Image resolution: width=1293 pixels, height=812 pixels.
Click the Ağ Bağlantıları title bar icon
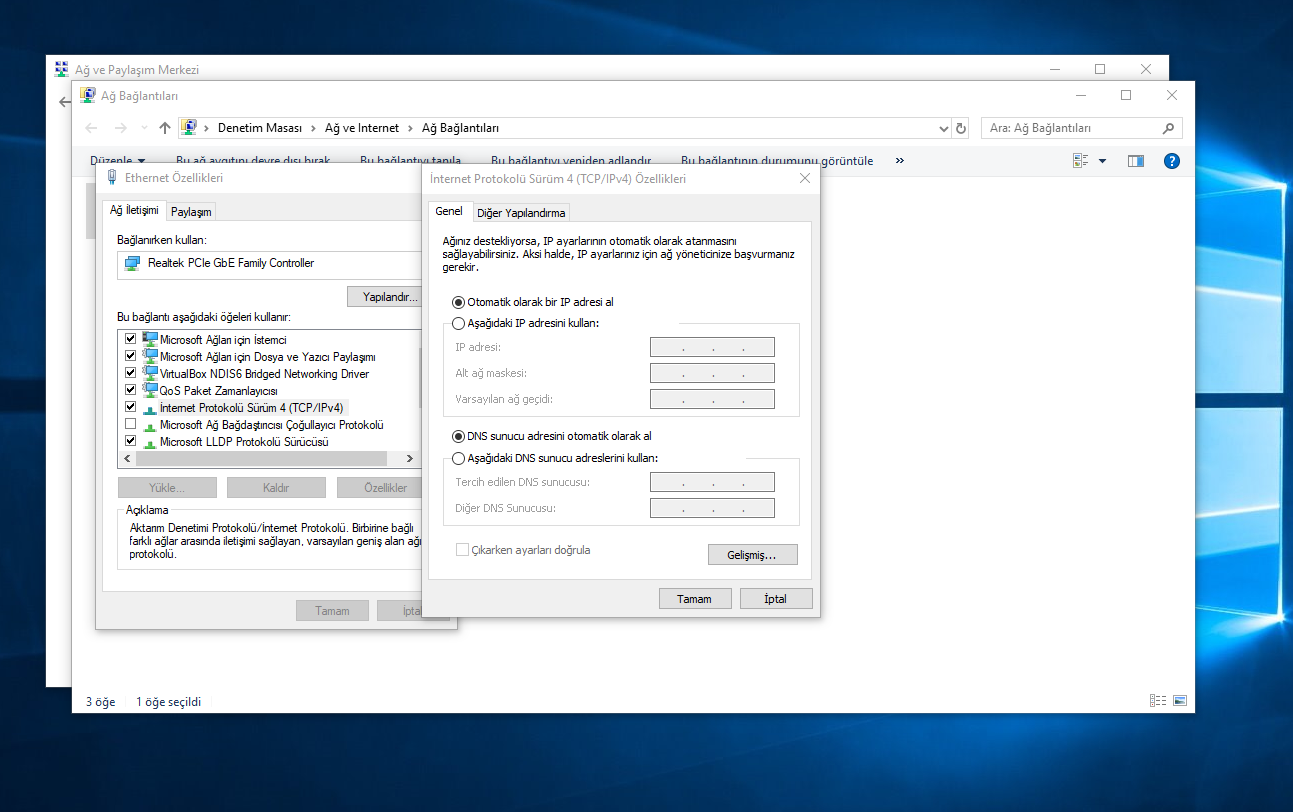tap(88, 95)
